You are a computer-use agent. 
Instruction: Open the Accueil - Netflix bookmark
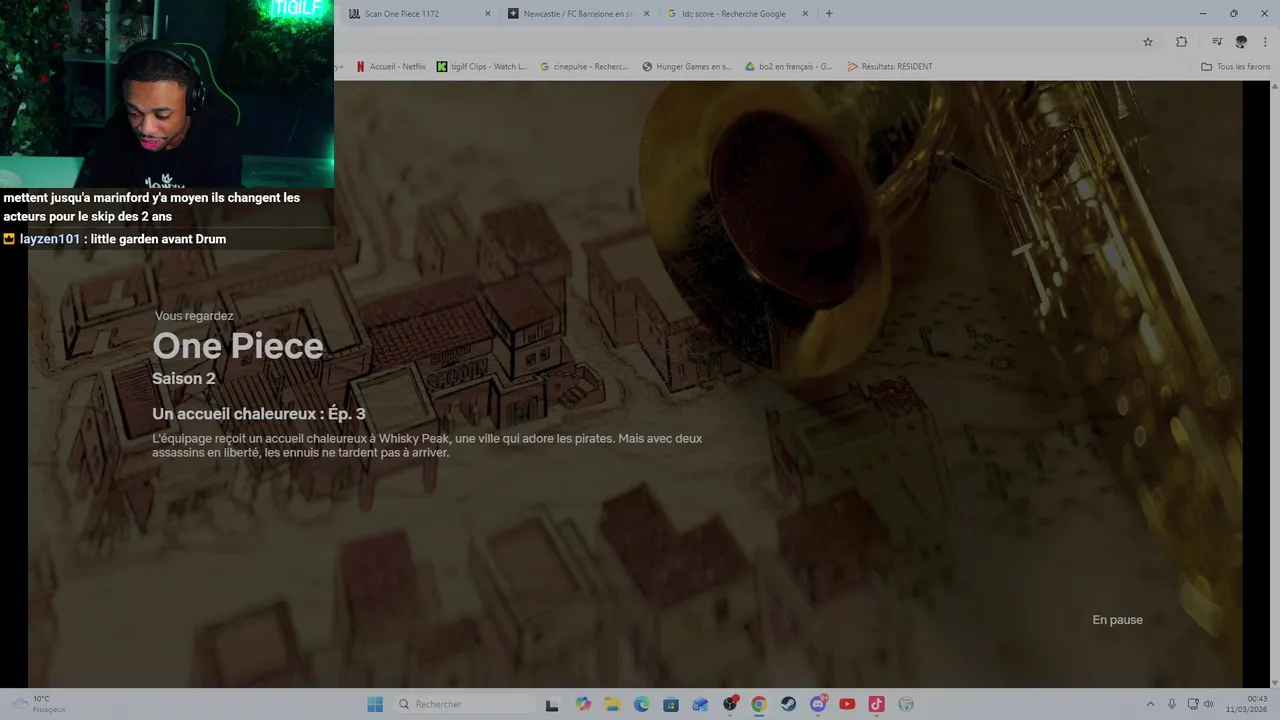click(391, 67)
